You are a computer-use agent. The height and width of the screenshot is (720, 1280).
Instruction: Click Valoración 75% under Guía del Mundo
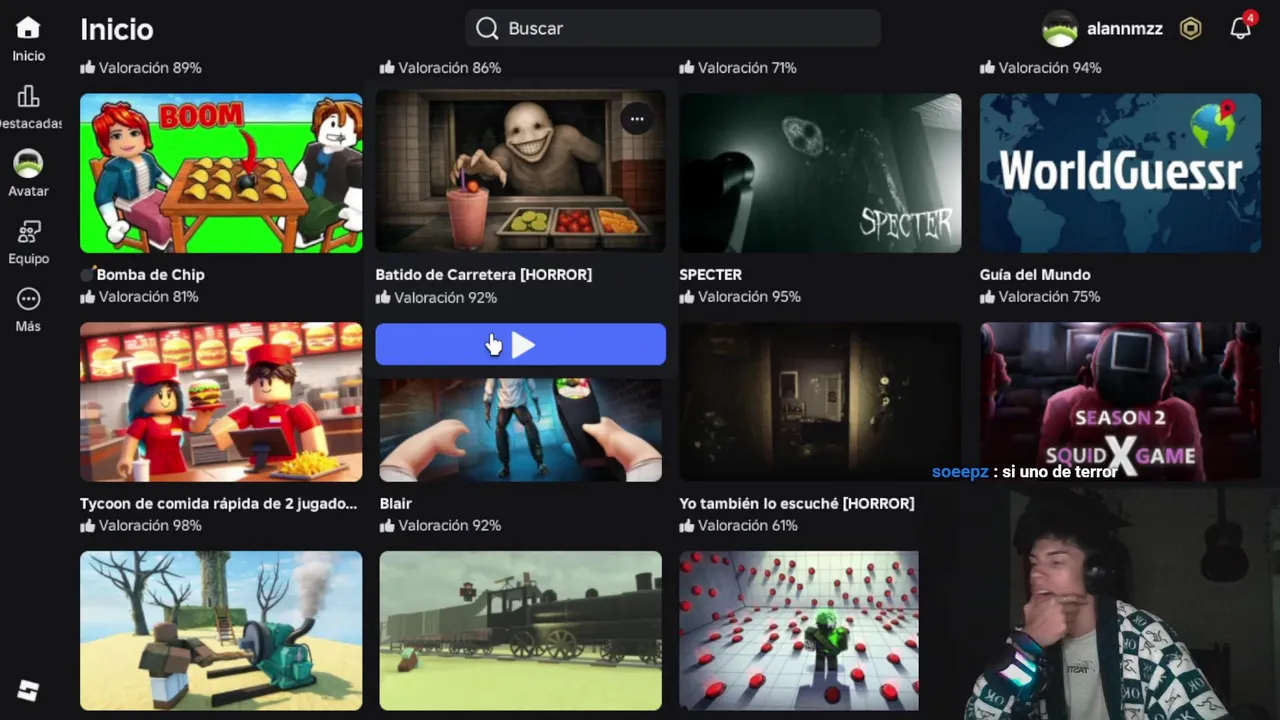tap(1040, 296)
